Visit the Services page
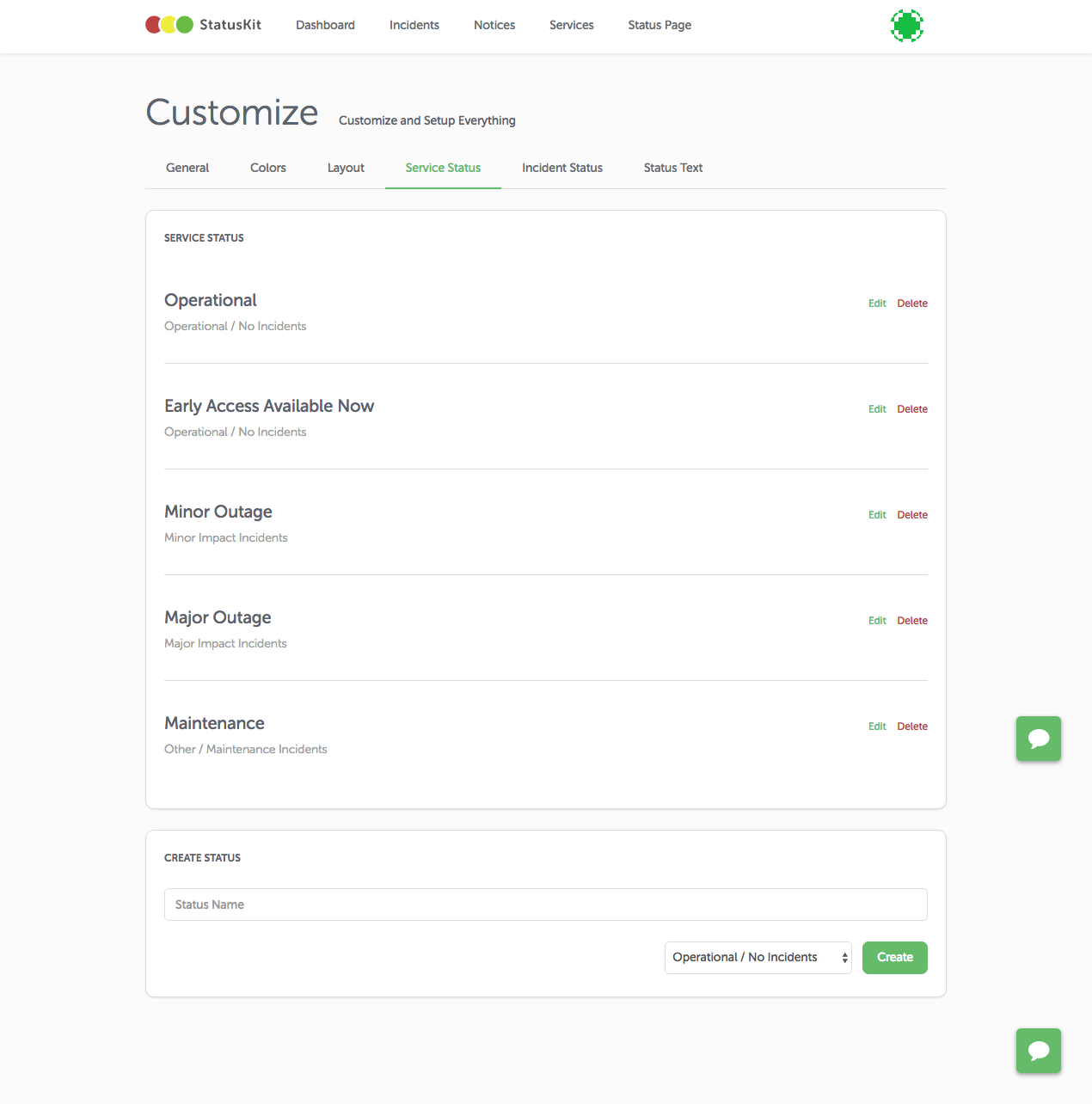Image resolution: width=1092 pixels, height=1104 pixels. (571, 25)
